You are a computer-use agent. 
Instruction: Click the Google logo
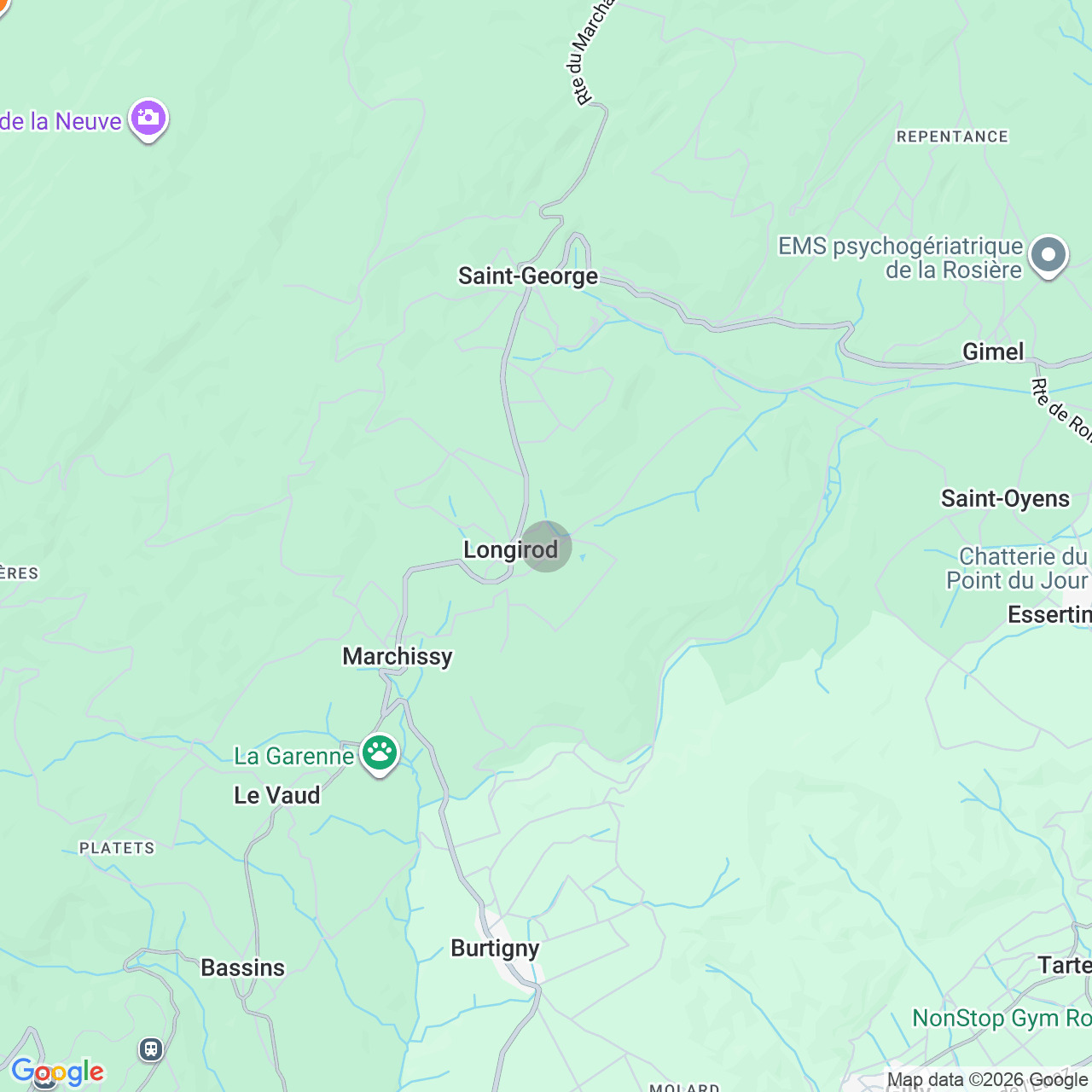[x=57, y=1072]
